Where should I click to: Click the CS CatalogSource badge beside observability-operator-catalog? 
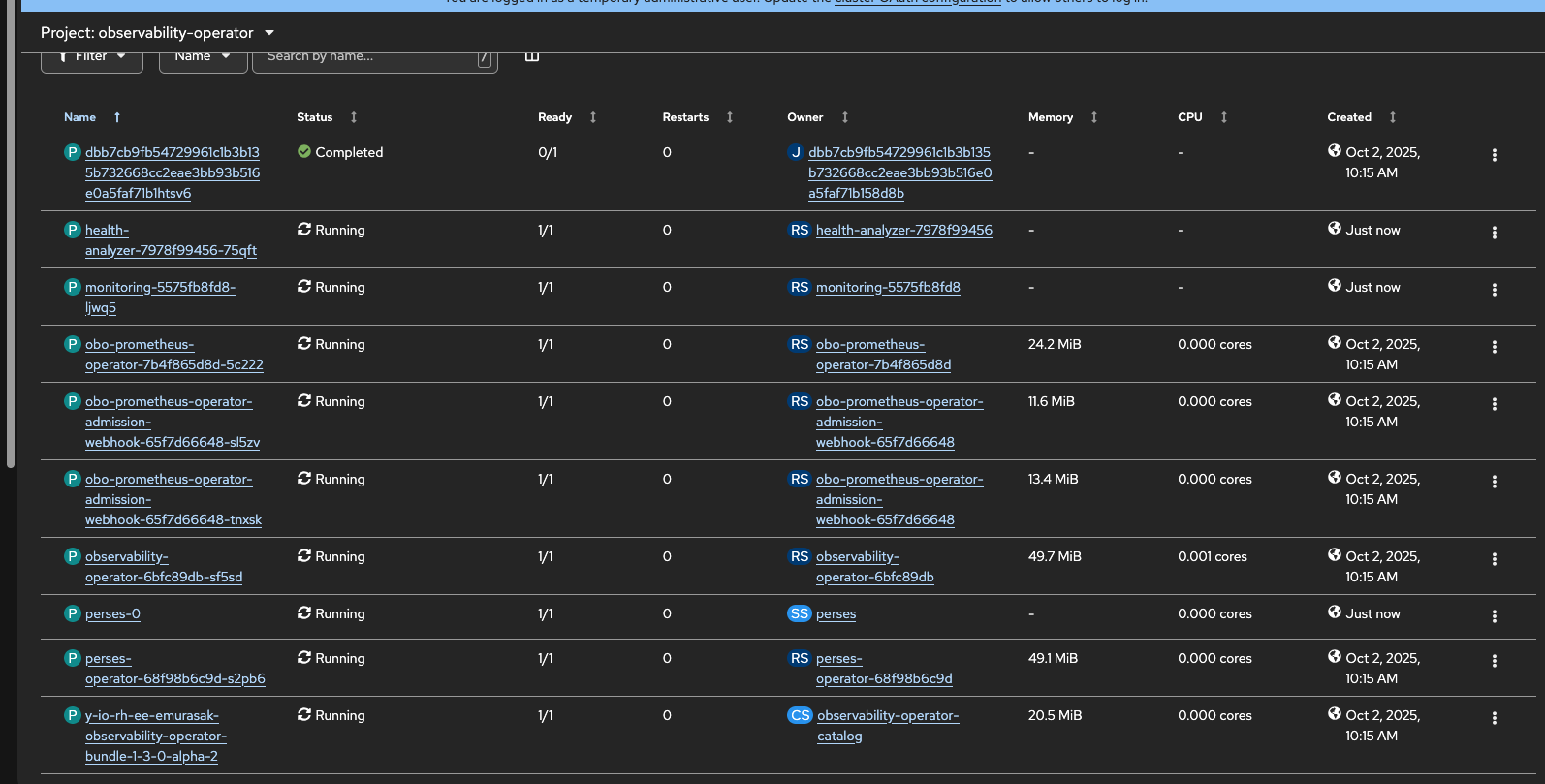tap(800, 715)
